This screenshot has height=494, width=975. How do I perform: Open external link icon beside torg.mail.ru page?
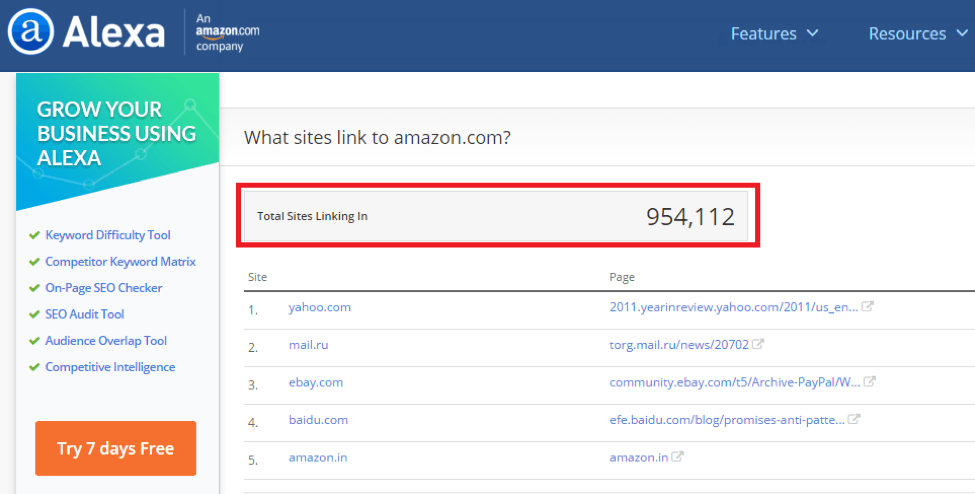[x=759, y=345]
